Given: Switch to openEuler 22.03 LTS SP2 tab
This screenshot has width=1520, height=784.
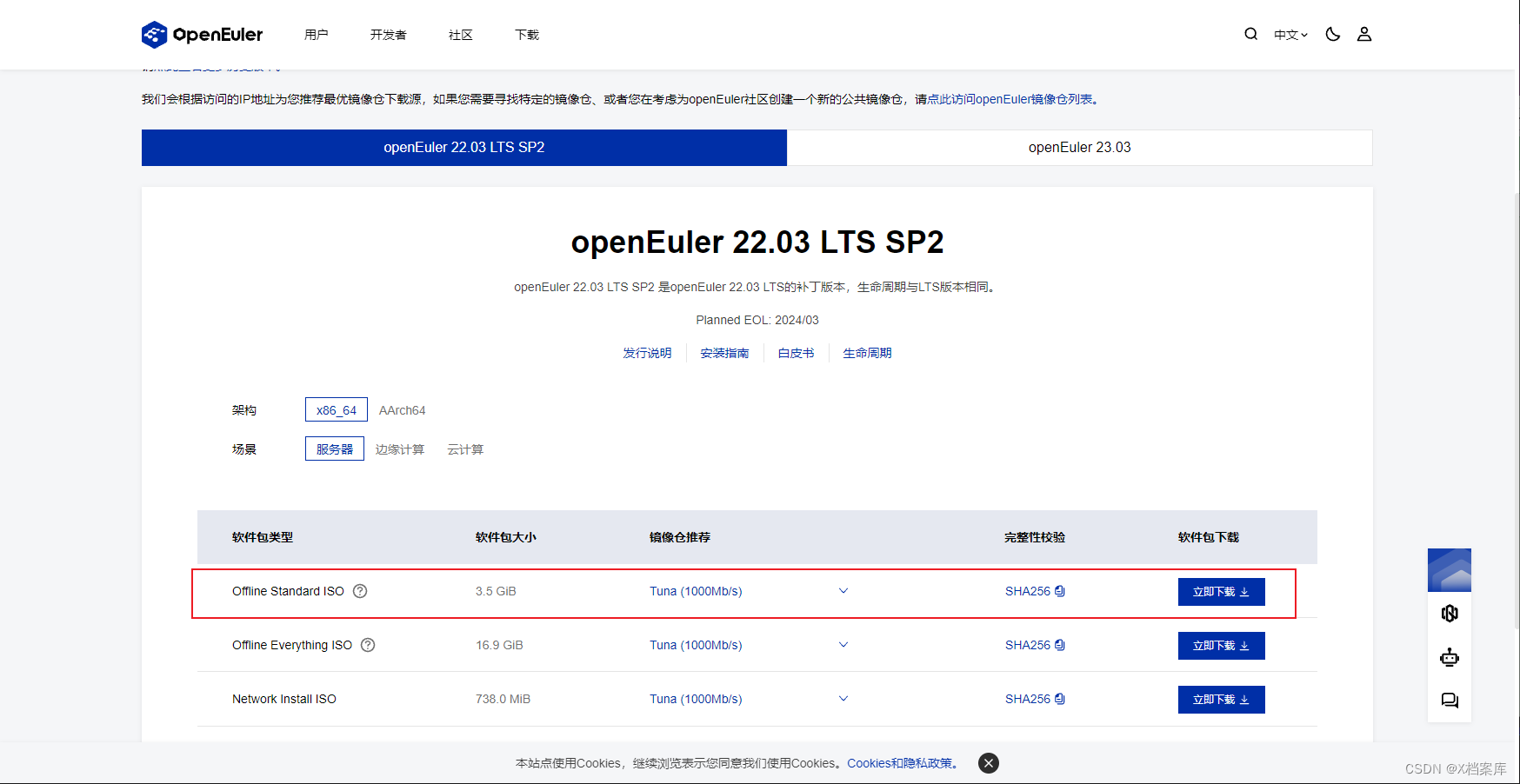Looking at the screenshot, I should (464, 148).
